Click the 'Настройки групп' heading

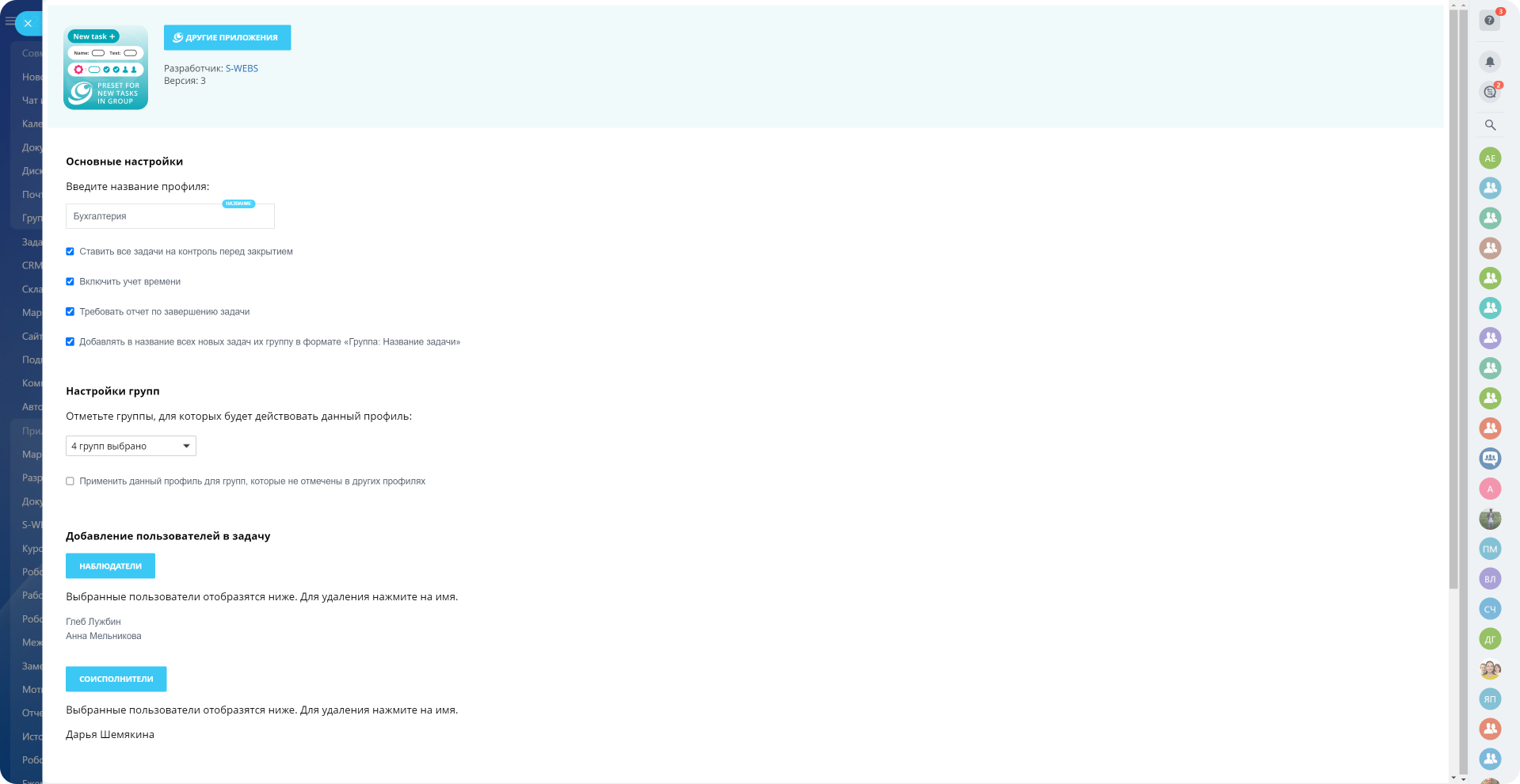[x=112, y=391]
